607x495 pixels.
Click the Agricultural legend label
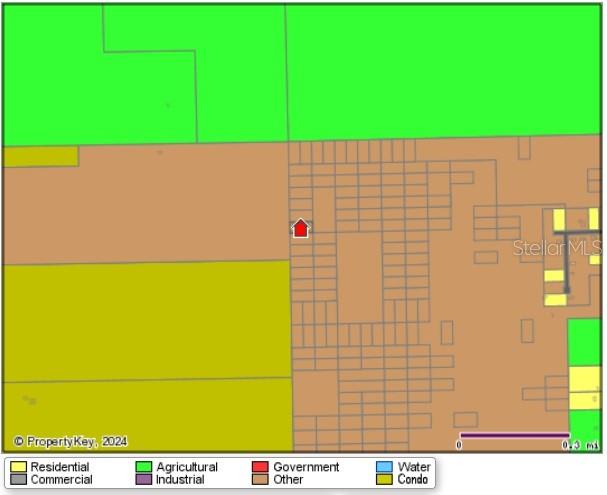coord(186,467)
